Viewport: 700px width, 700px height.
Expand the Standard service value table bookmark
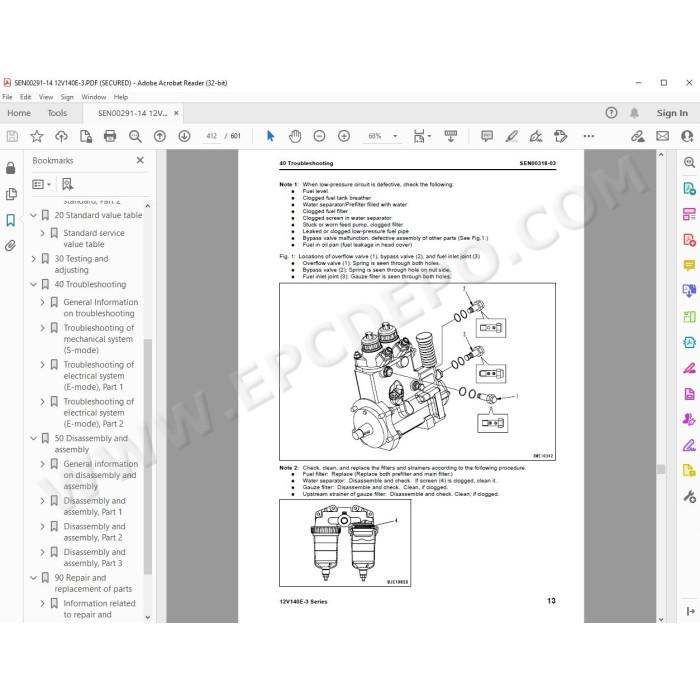tap(42, 233)
